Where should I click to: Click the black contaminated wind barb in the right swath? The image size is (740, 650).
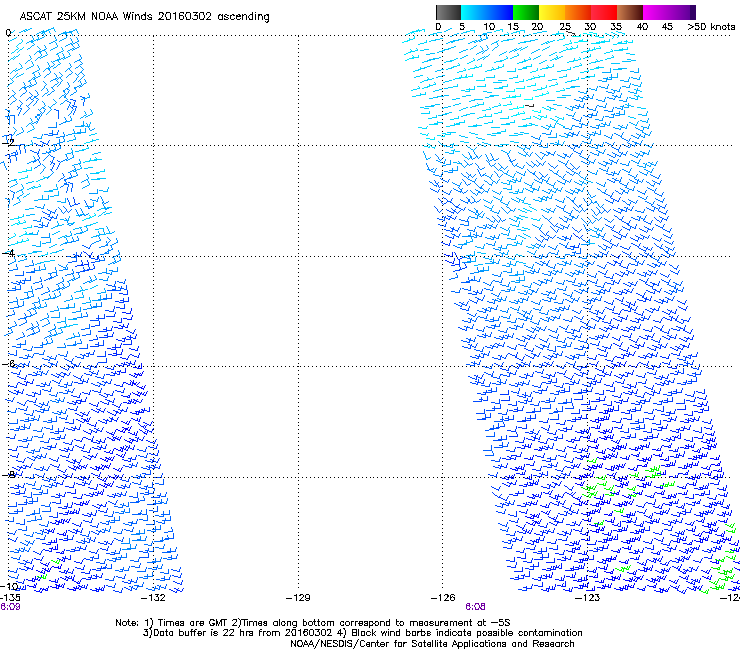tap(530, 106)
